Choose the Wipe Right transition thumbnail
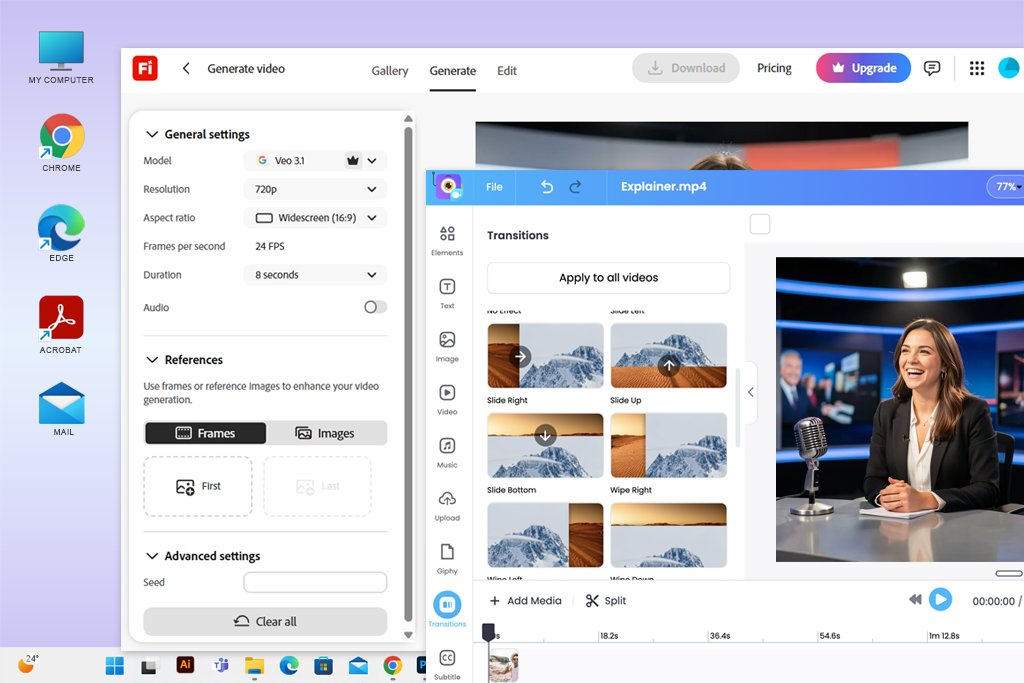The width and height of the screenshot is (1024, 683). point(668,445)
